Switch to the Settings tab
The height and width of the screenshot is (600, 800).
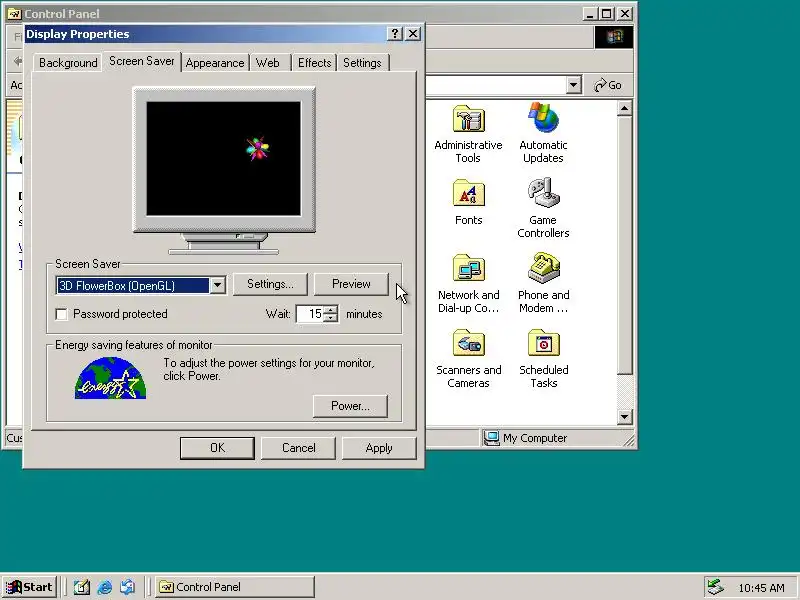point(362,63)
